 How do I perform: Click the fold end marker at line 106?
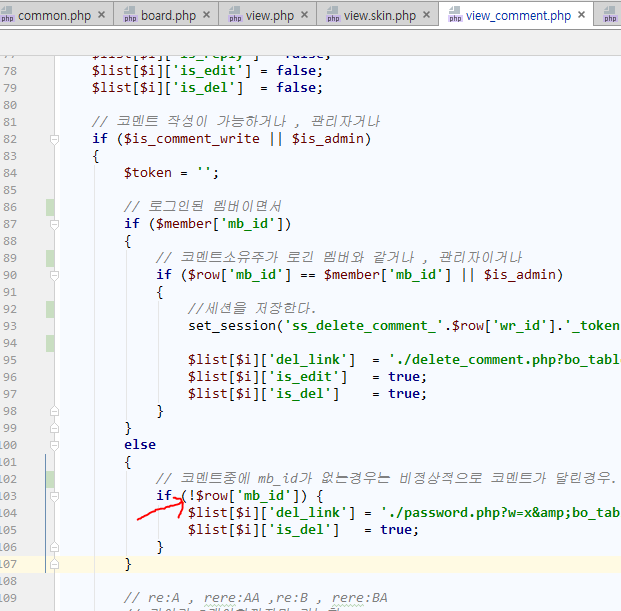(x=55, y=547)
